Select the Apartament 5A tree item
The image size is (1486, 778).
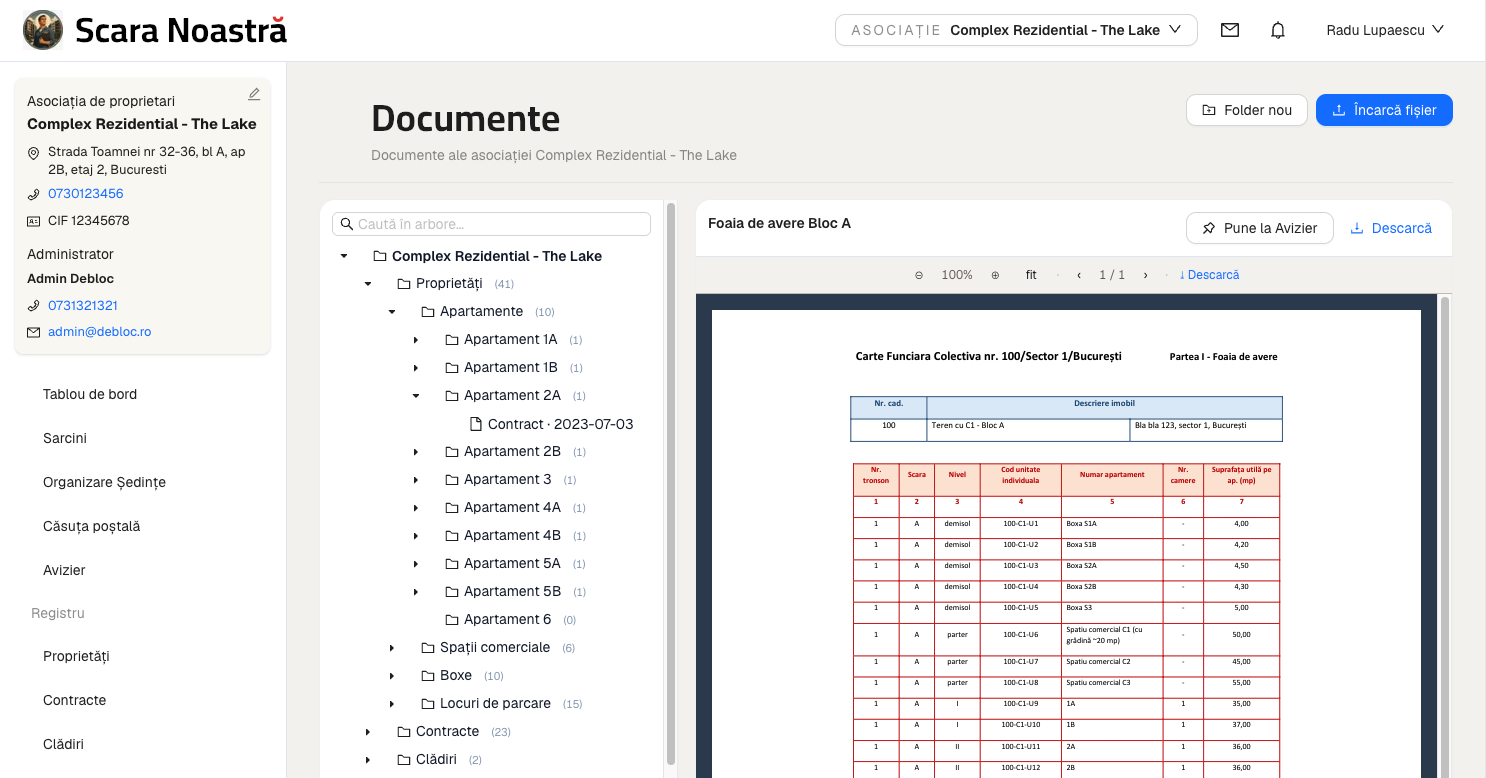[x=512, y=564]
